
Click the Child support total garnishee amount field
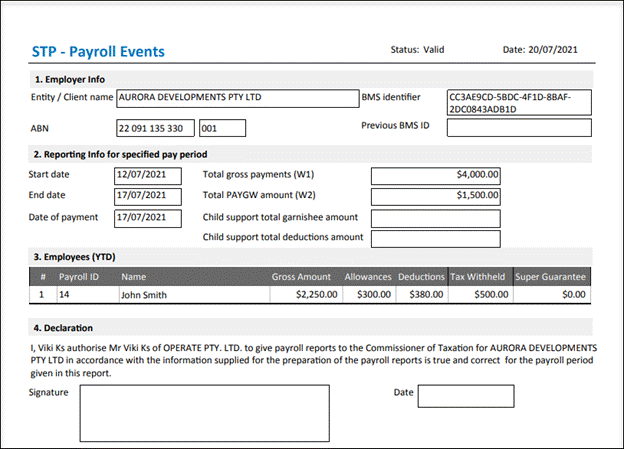[x=435, y=217]
